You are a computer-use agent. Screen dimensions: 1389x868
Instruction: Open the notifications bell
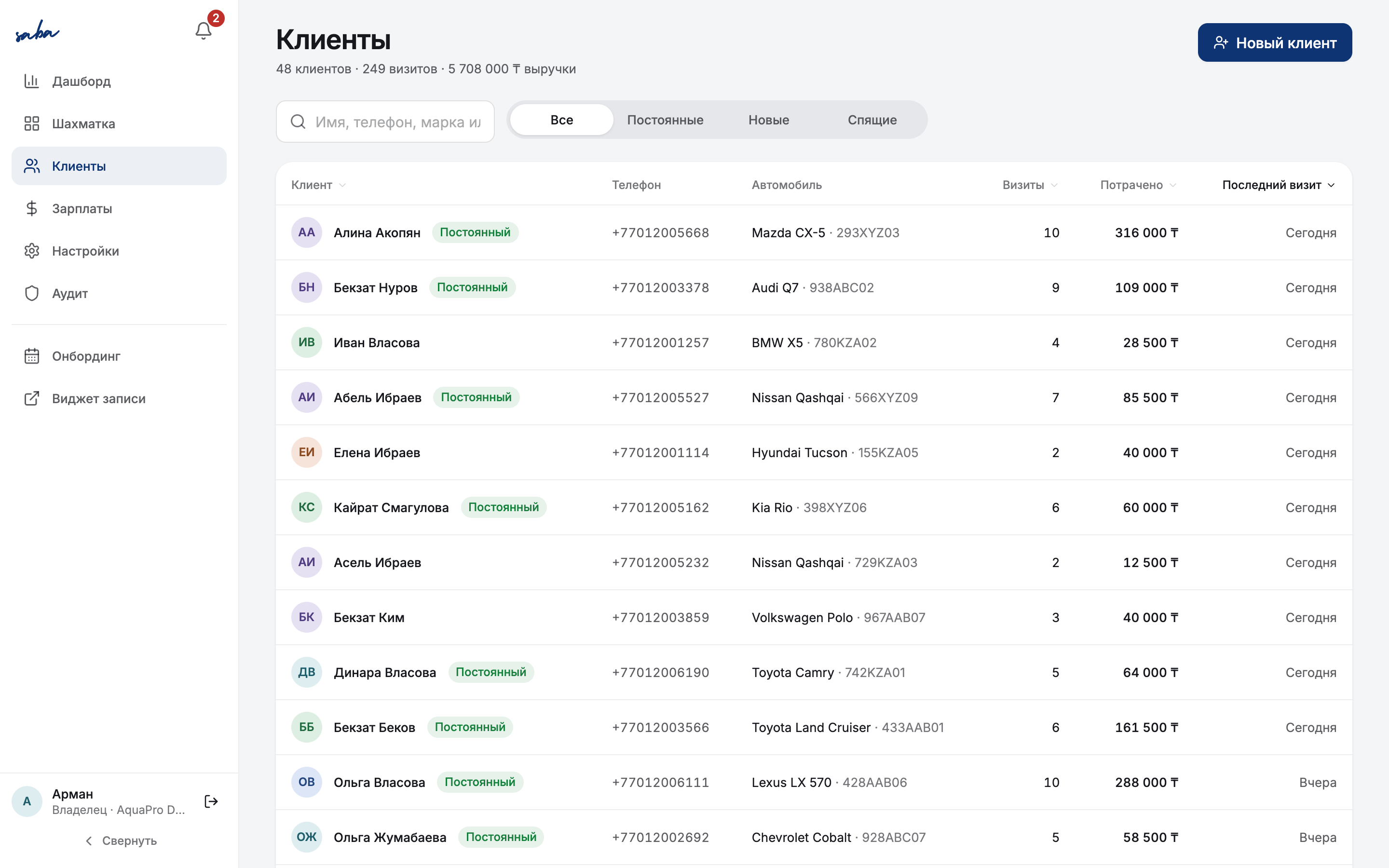coord(203,30)
